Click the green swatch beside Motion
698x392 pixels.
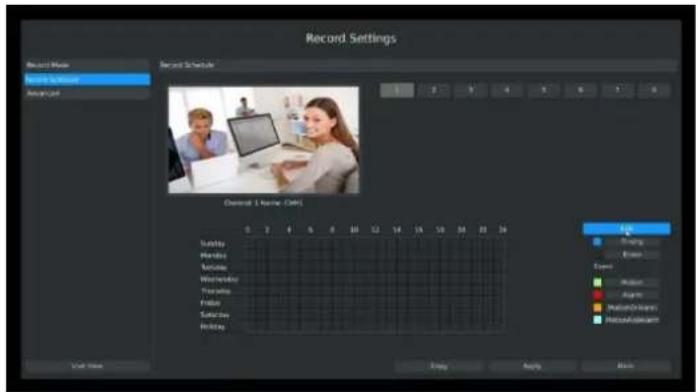pyautogui.click(x=597, y=283)
